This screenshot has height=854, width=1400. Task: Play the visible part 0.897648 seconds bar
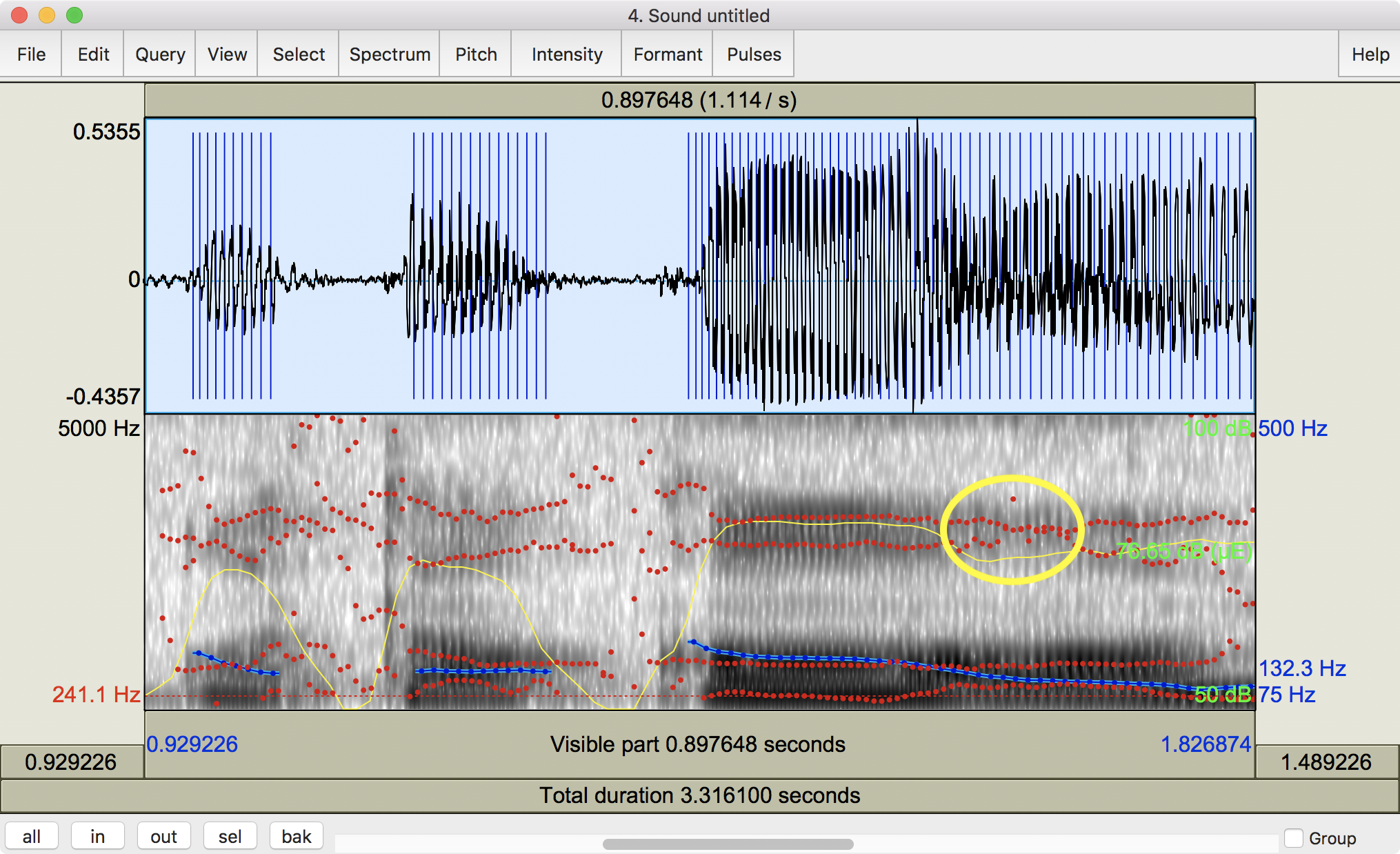699,744
